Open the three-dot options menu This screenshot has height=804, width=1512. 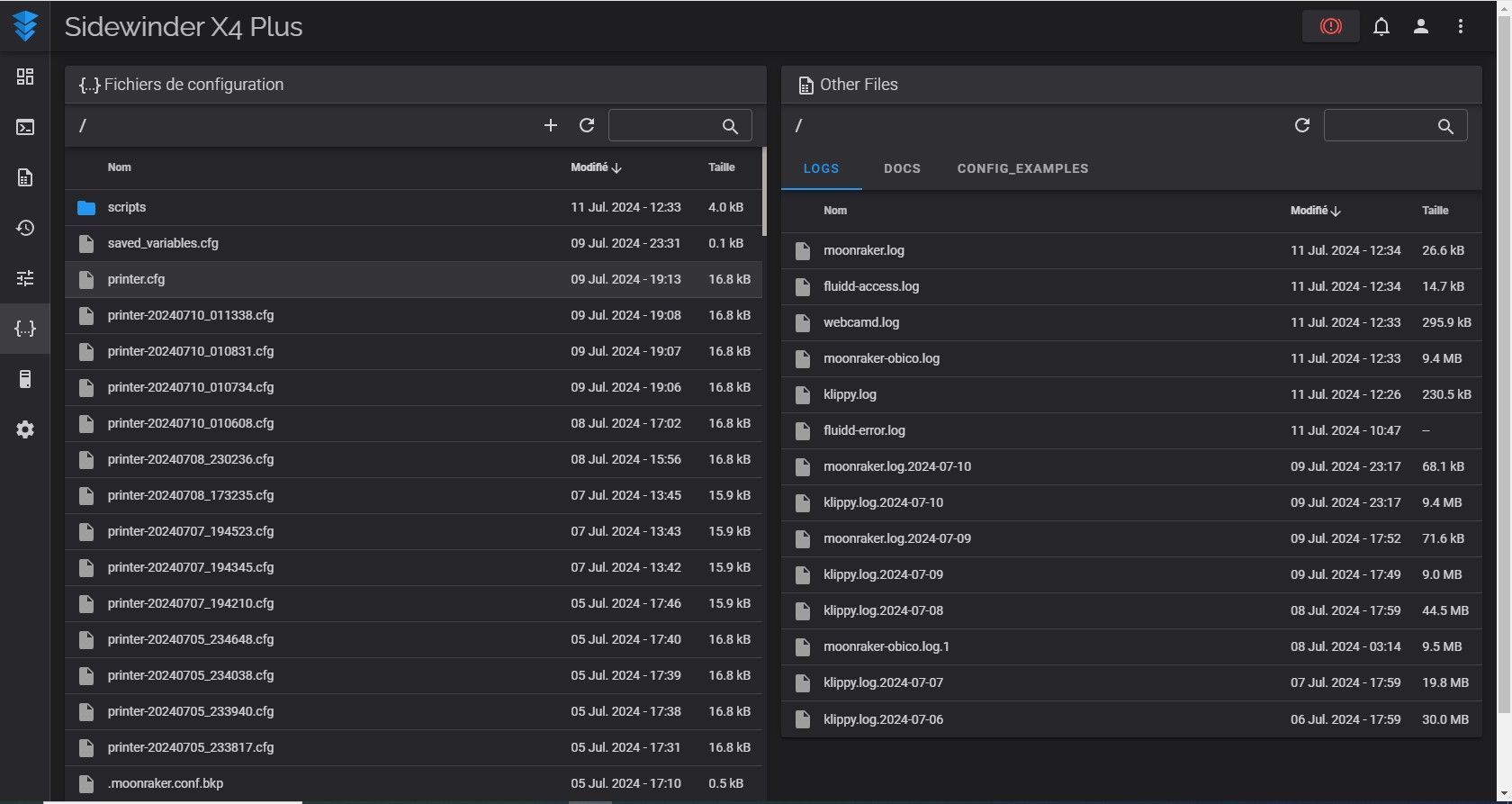point(1460,27)
